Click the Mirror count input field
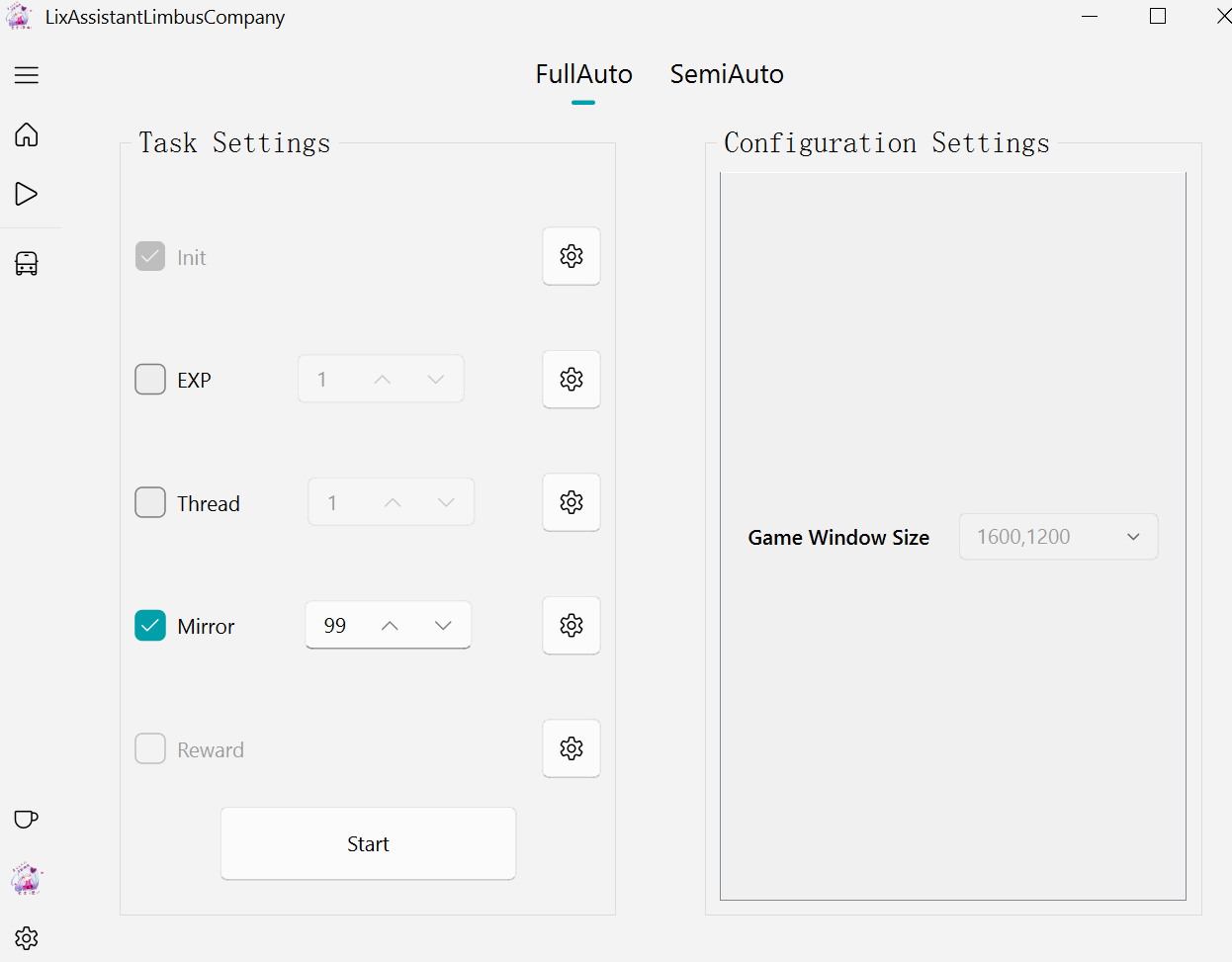Screen dimensions: 1232x962 point(336,626)
